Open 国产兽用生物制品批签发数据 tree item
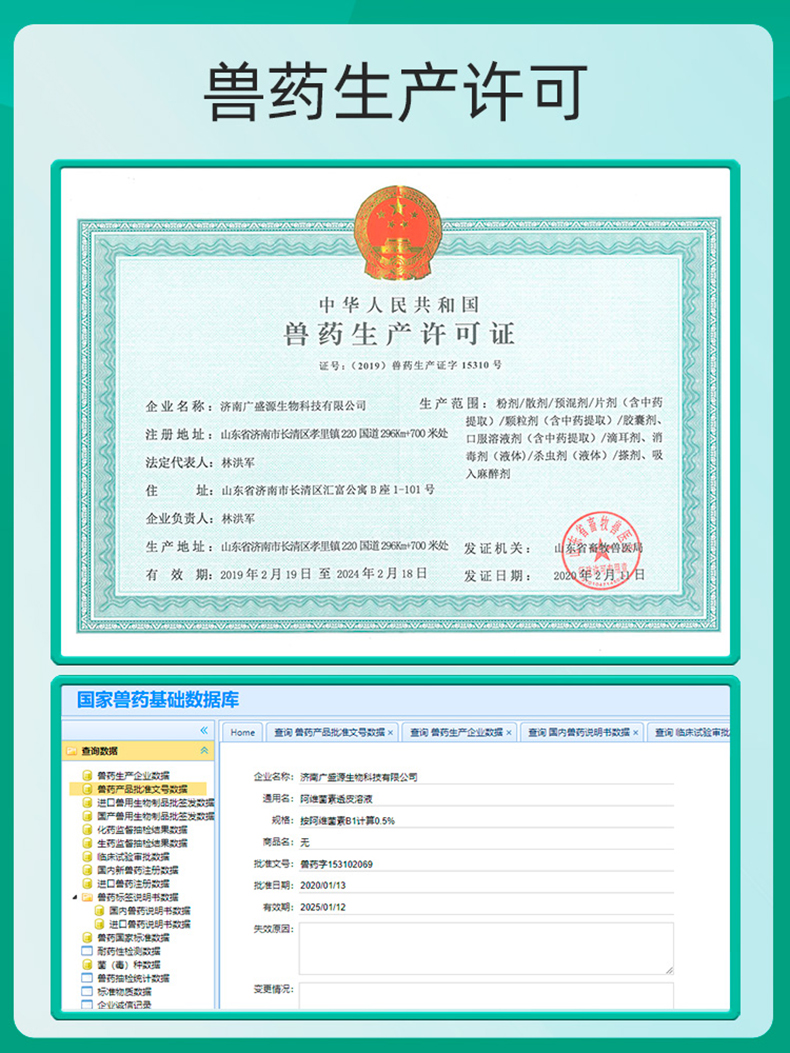 point(156,816)
